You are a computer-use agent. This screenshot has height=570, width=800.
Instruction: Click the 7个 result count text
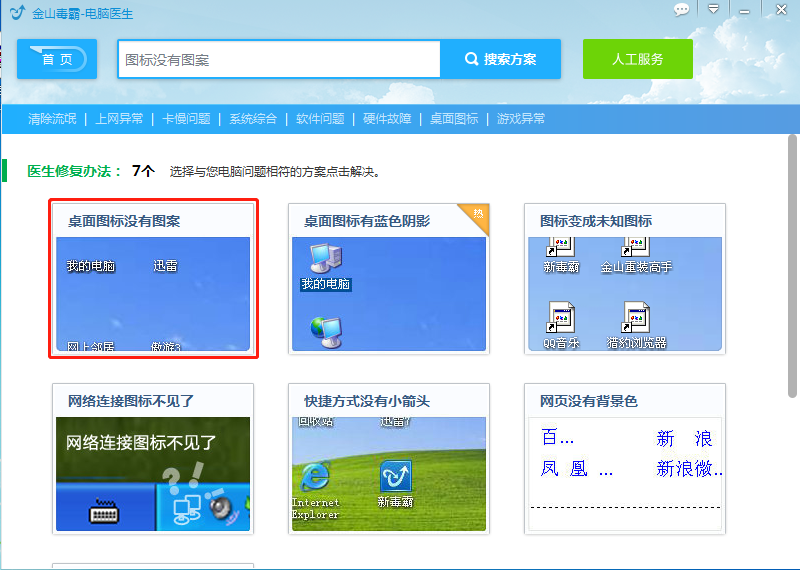coord(143,170)
